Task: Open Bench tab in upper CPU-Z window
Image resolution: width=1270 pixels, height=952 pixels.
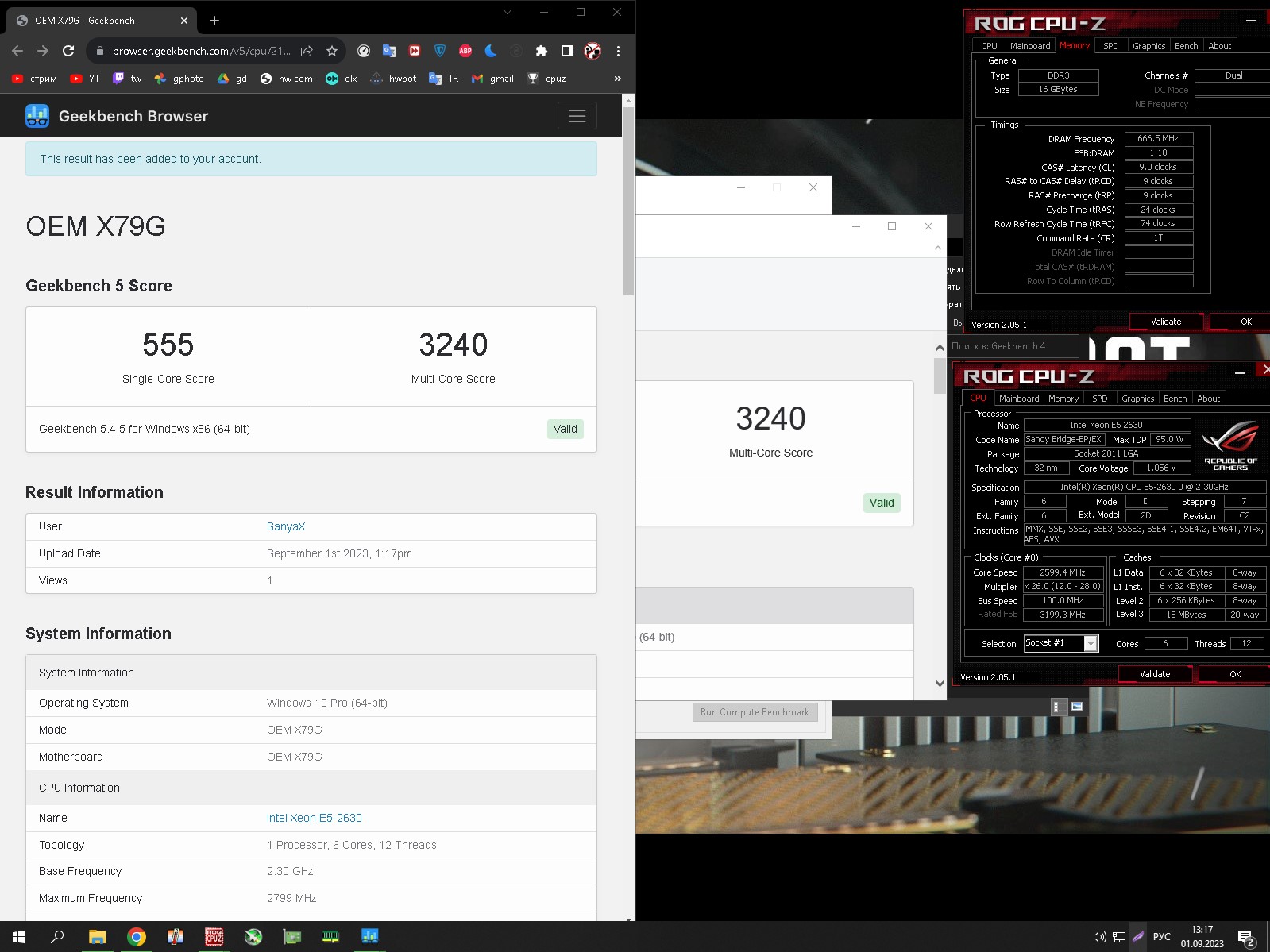Action: tap(1187, 46)
